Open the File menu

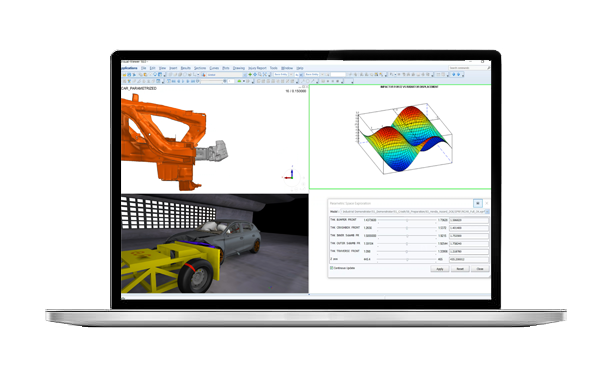click(144, 68)
